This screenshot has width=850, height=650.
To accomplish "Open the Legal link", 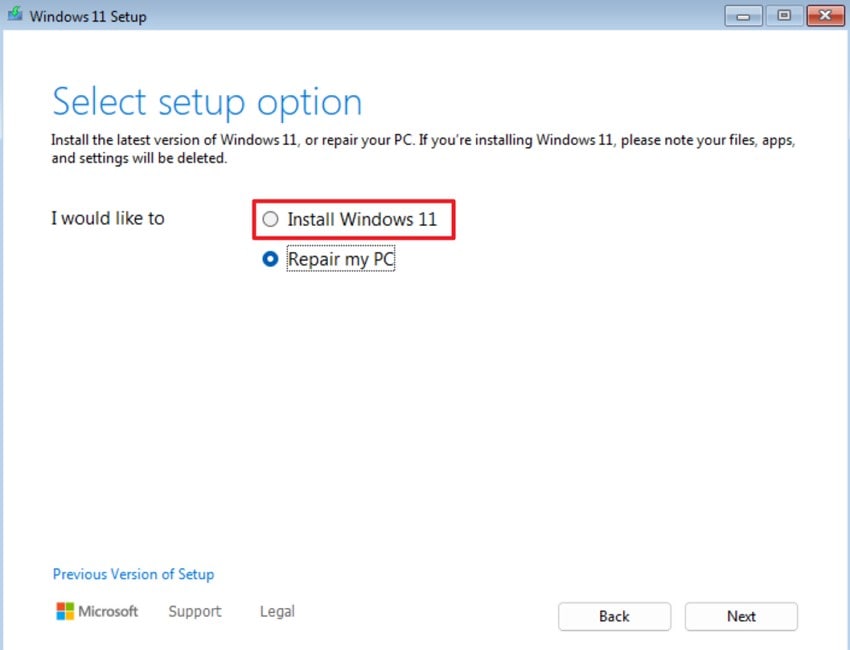I will point(277,612).
